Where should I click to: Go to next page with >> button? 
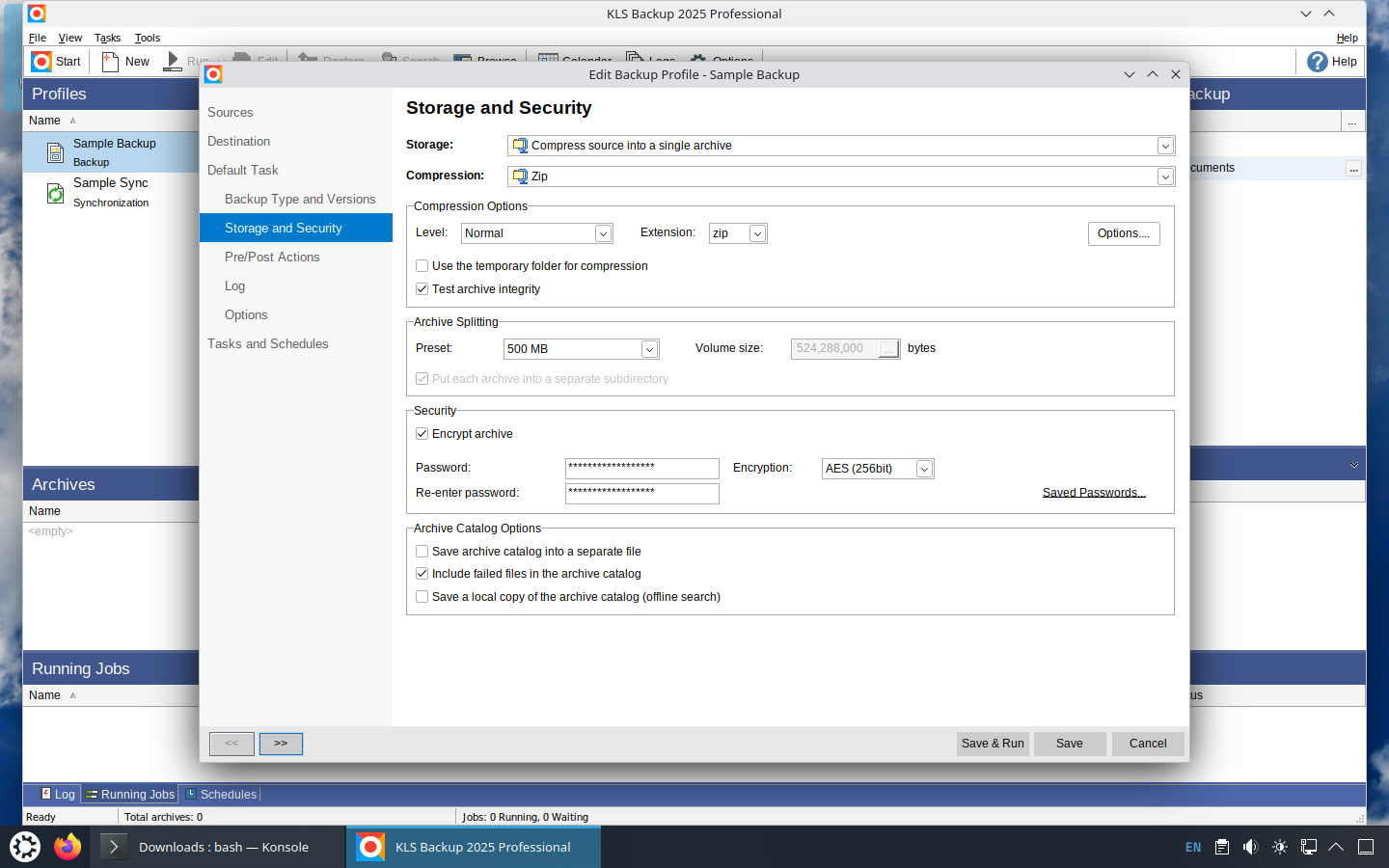click(x=281, y=744)
